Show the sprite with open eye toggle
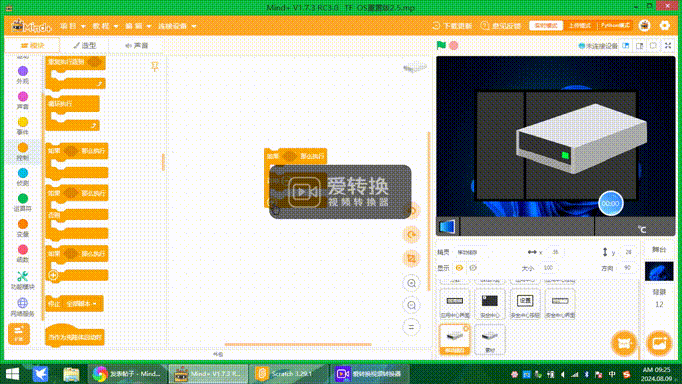Viewport: 682px width, 384px height. 459,268
